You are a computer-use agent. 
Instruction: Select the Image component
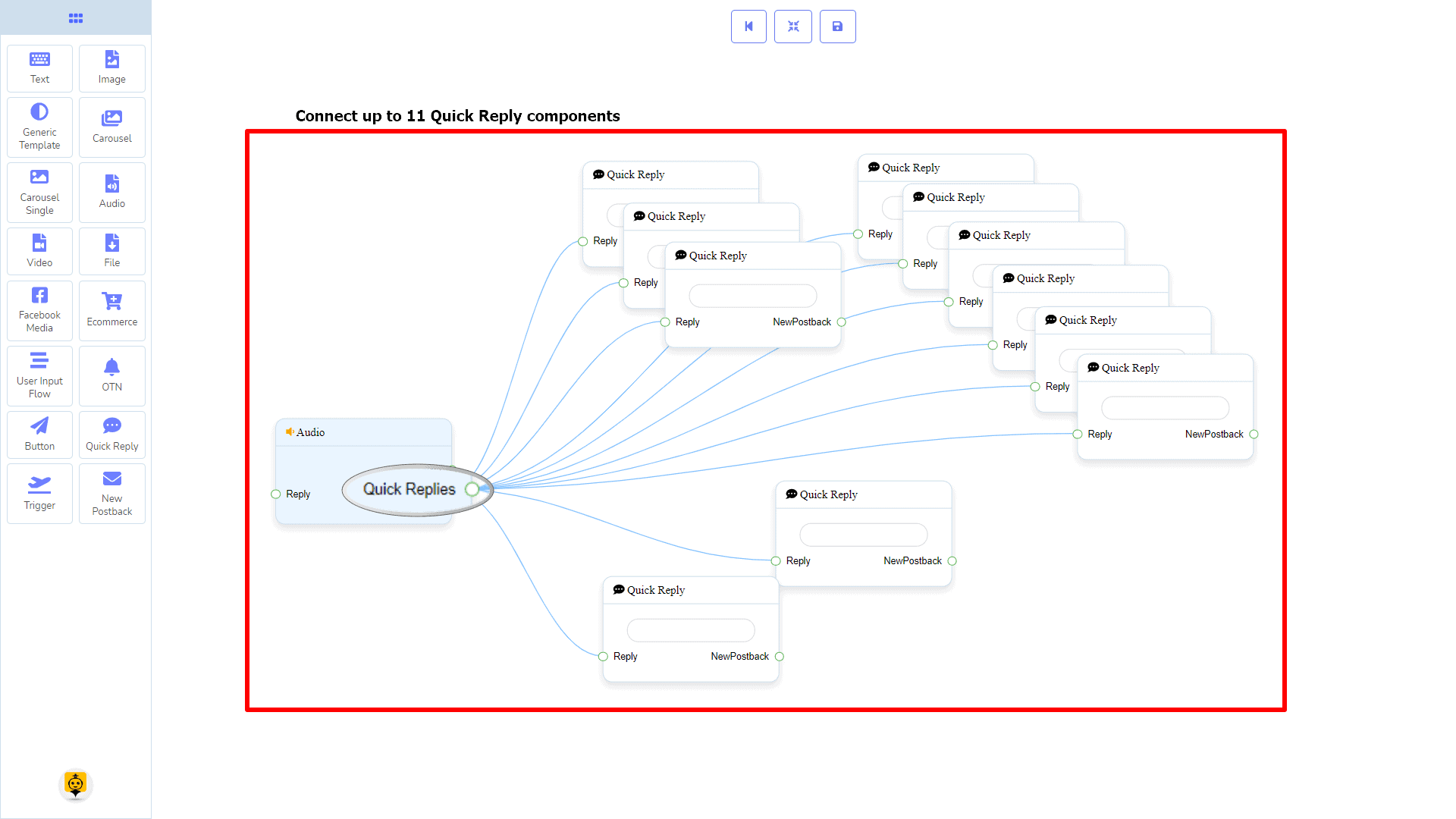click(111, 67)
